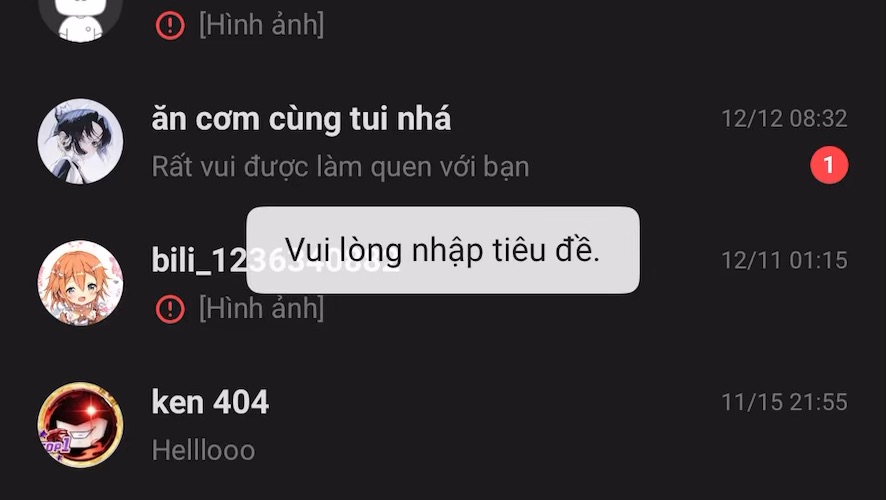Tap the red error icon in top conversation
Screen dimensions: 886x500
170,25
